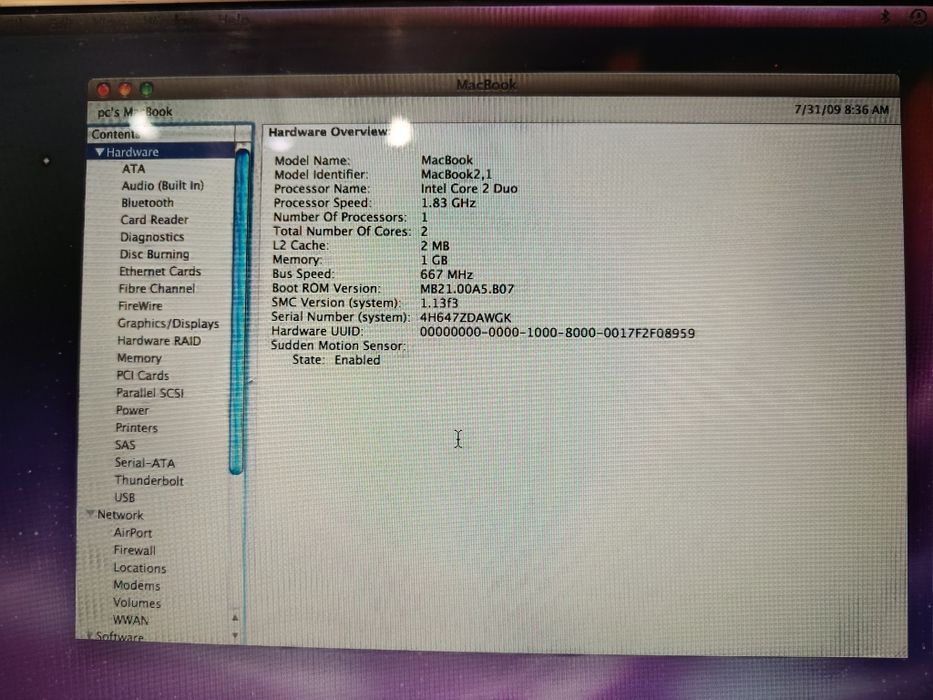Select SAS entry in sidebar
933x700 pixels.
[125, 445]
